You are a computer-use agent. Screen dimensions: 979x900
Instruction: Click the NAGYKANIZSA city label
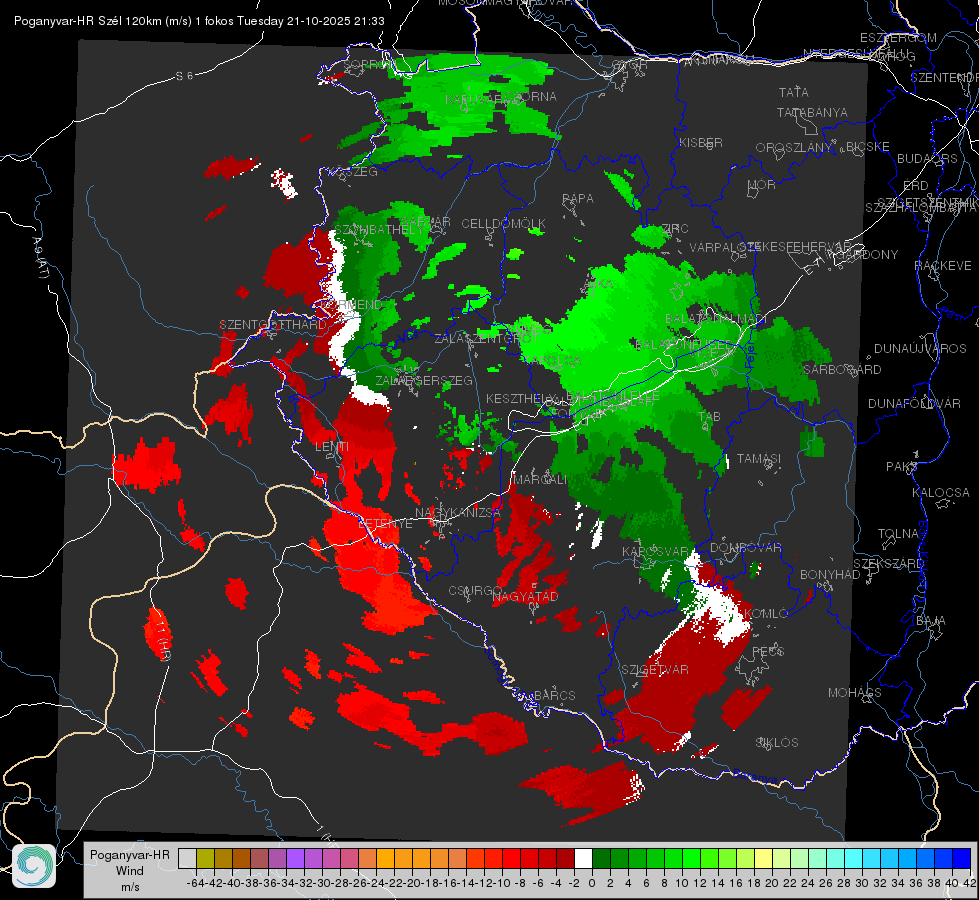tap(458, 513)
